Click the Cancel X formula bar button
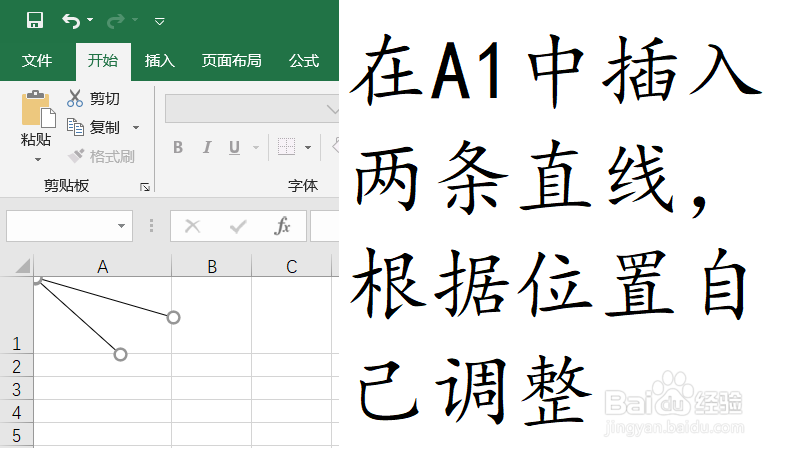Image resolution: width=788 pixels, height=455 pixels. (x=192, y=226)
